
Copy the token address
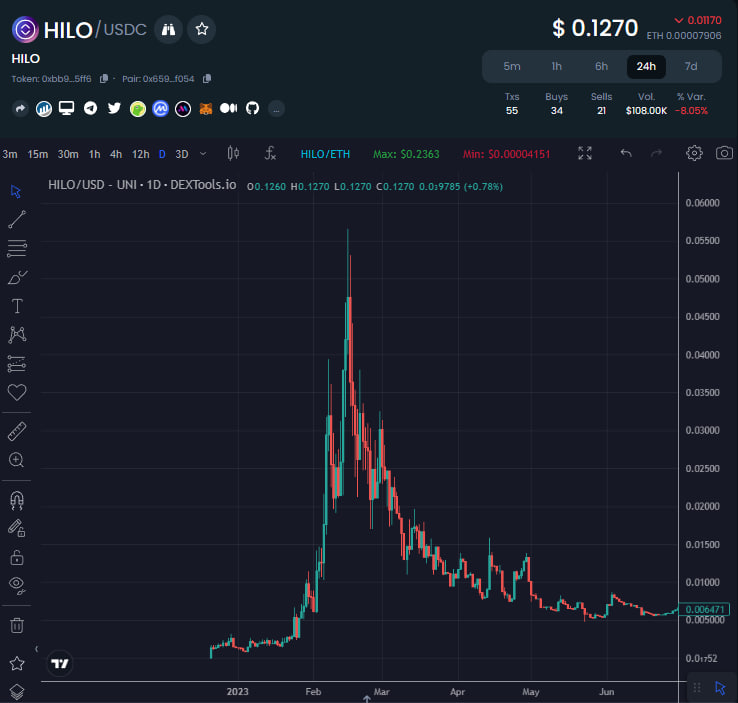coord(104,79)
